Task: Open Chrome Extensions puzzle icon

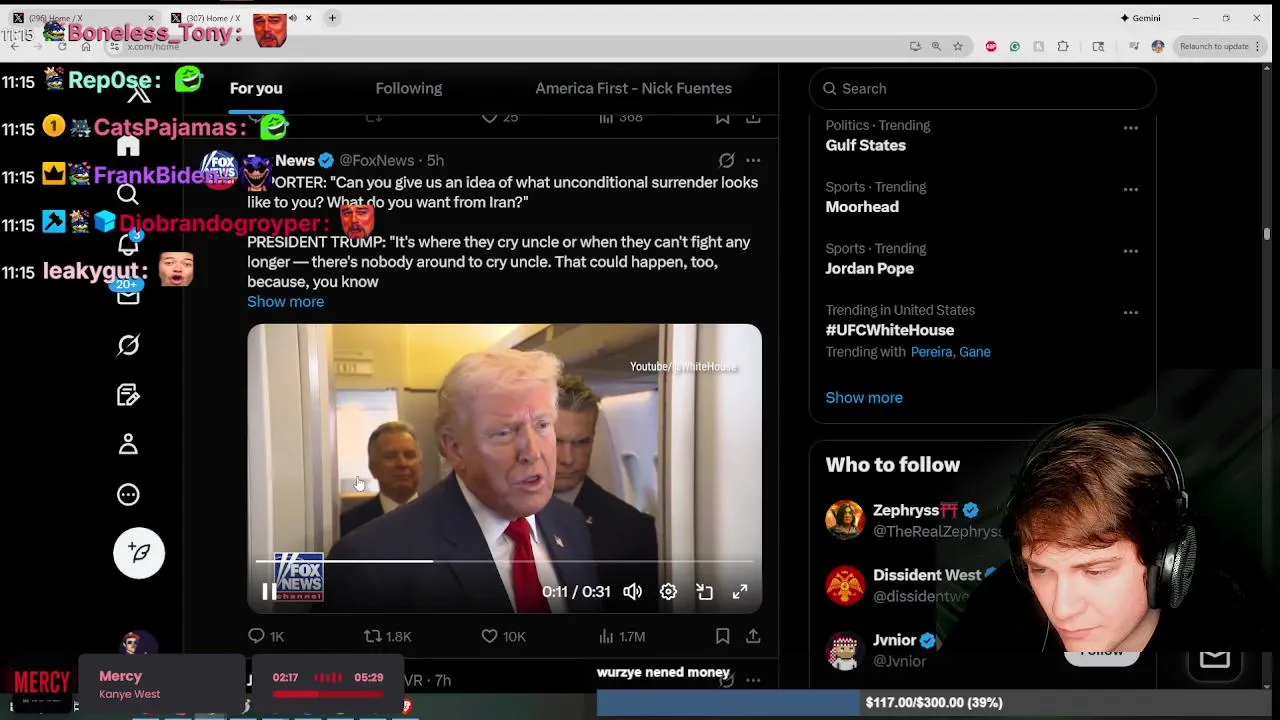Action: [x=1063, y=46]
